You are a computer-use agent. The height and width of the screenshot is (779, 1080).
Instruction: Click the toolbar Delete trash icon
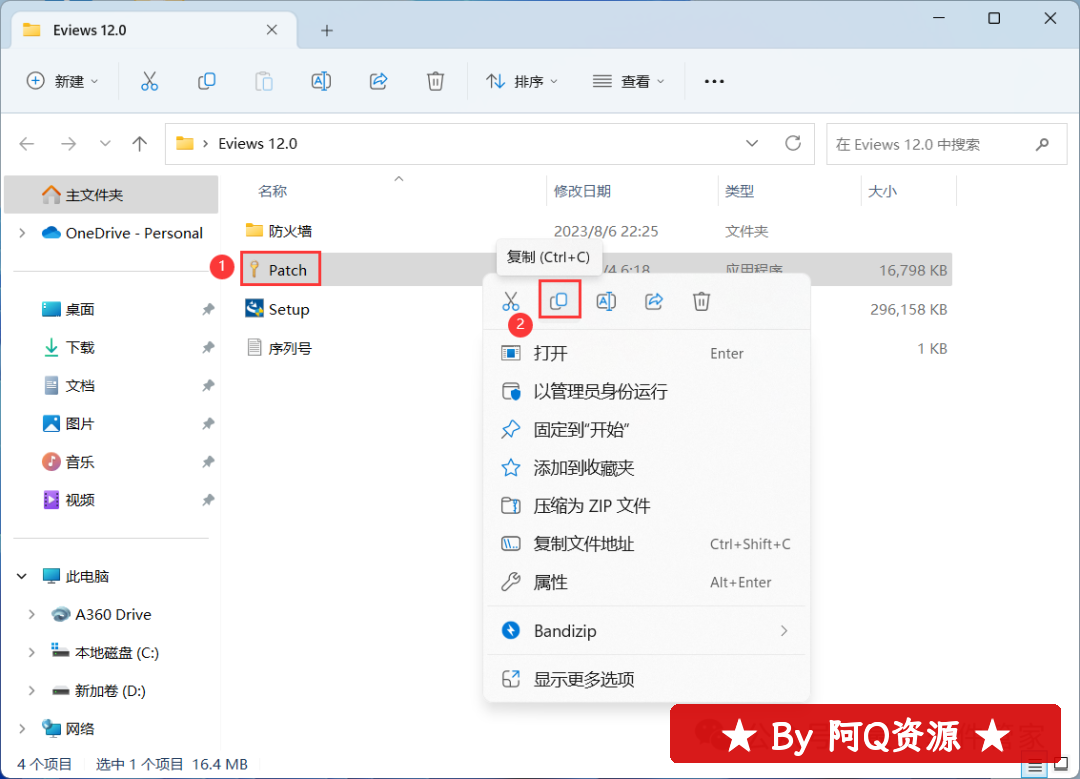(x=435, y=82)
